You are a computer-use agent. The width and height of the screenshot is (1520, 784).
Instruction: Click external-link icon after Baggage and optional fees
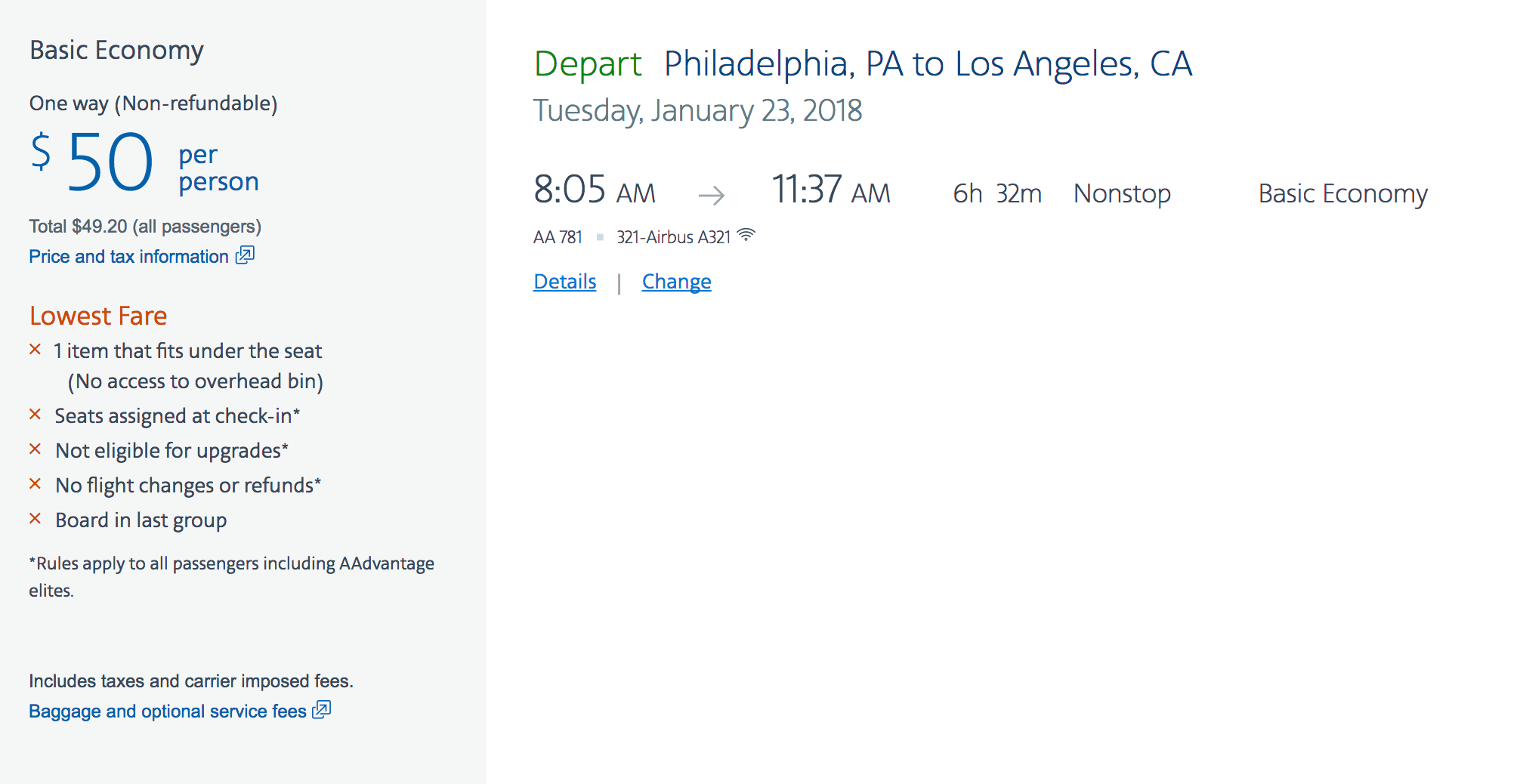tap(322, 710)
